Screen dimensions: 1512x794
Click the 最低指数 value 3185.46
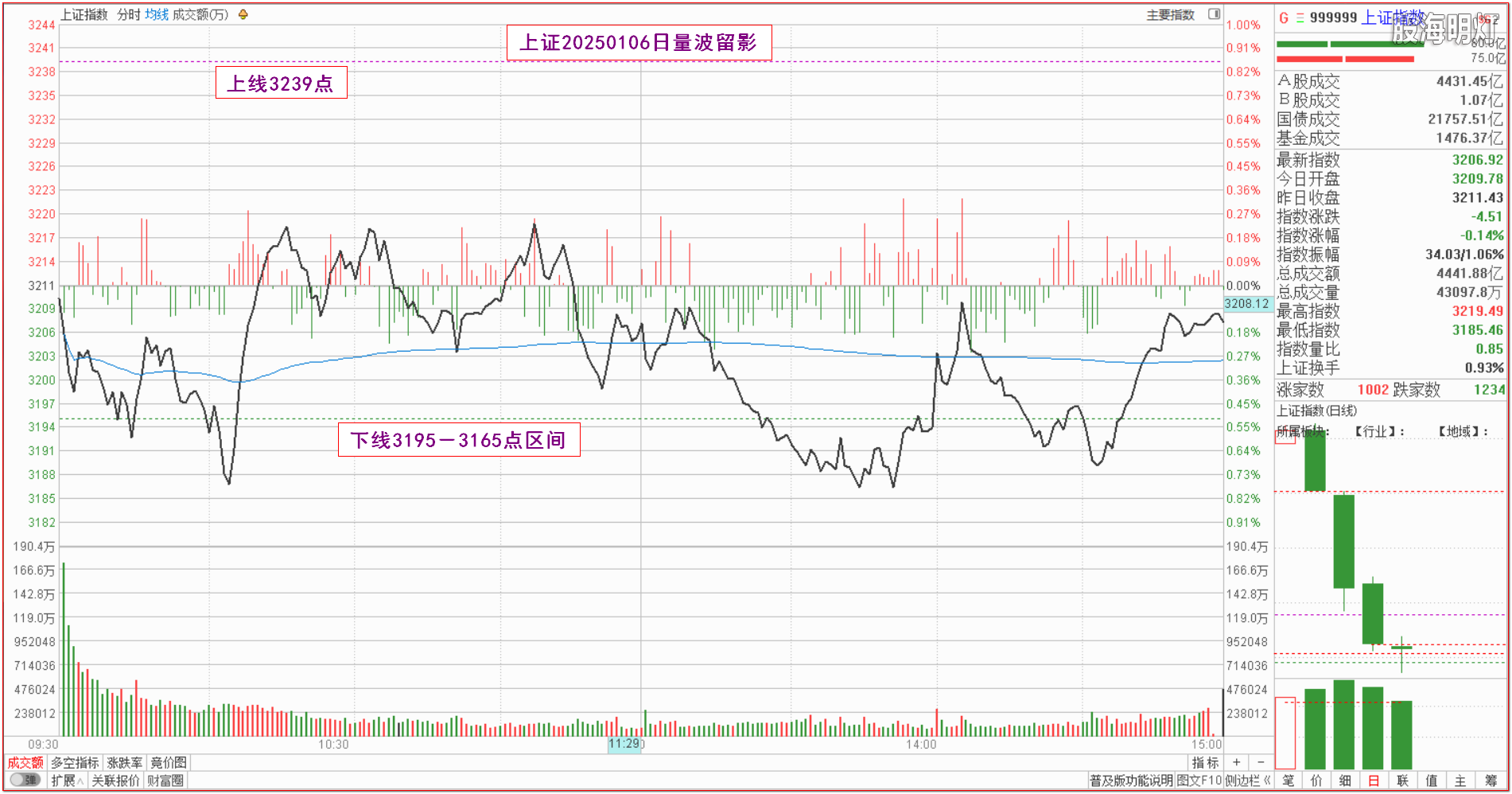(1478, 330)
